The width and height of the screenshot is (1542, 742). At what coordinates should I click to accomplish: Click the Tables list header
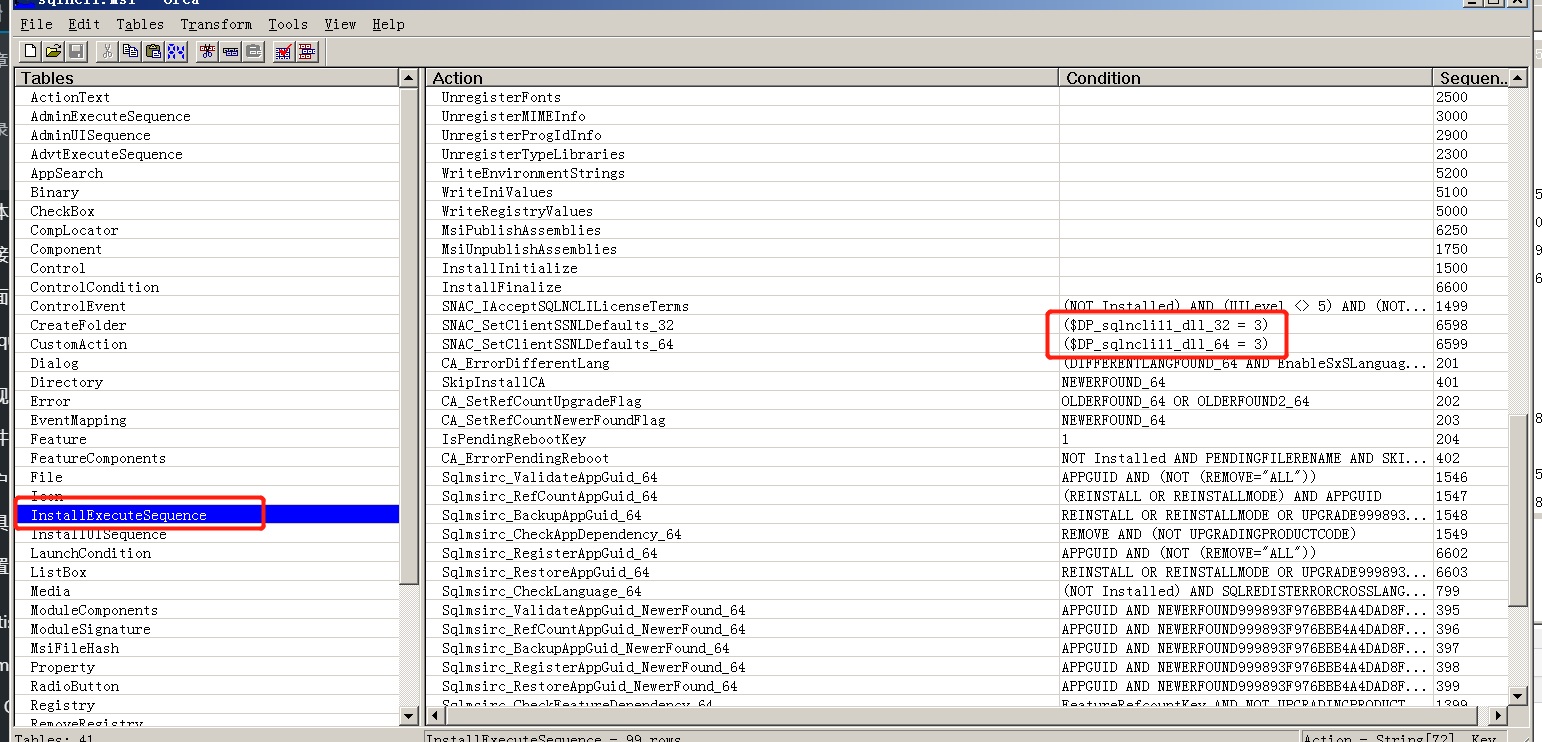click(207, 78)
